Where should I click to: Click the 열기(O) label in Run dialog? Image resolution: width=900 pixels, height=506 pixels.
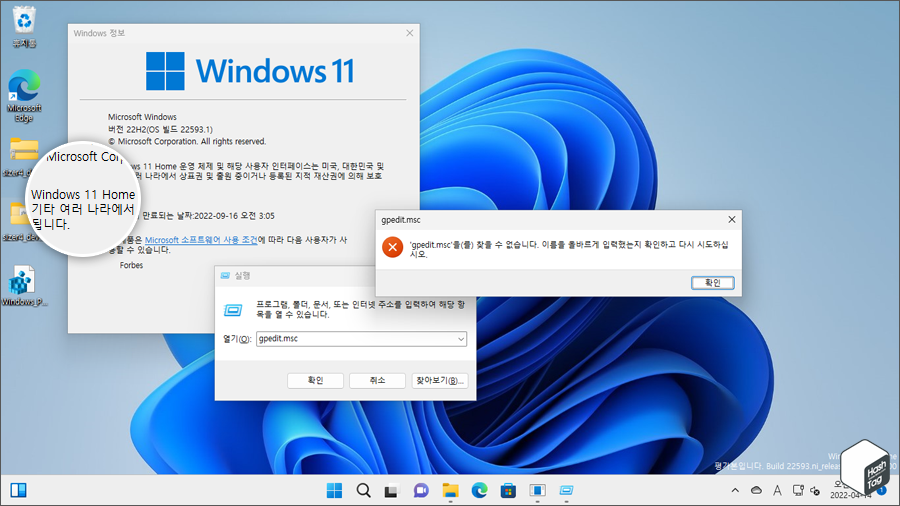(237, 339)
